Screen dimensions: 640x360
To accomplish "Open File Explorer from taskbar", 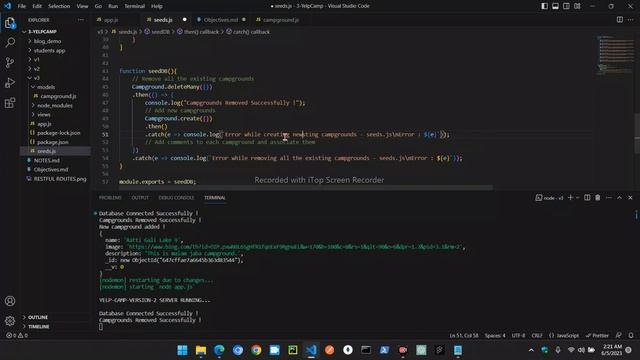I will (x=201, y=350).
